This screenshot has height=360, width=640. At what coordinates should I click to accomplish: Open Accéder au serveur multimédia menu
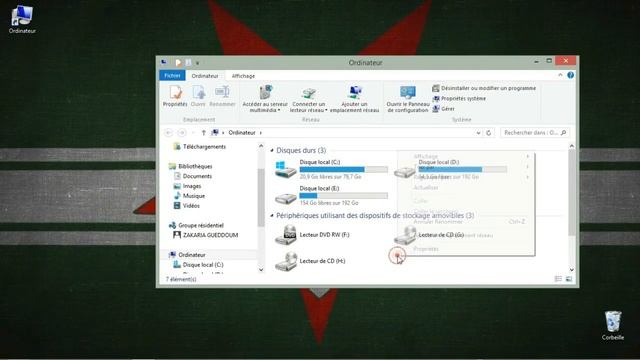pyautogui.click(x=265, y=99)
